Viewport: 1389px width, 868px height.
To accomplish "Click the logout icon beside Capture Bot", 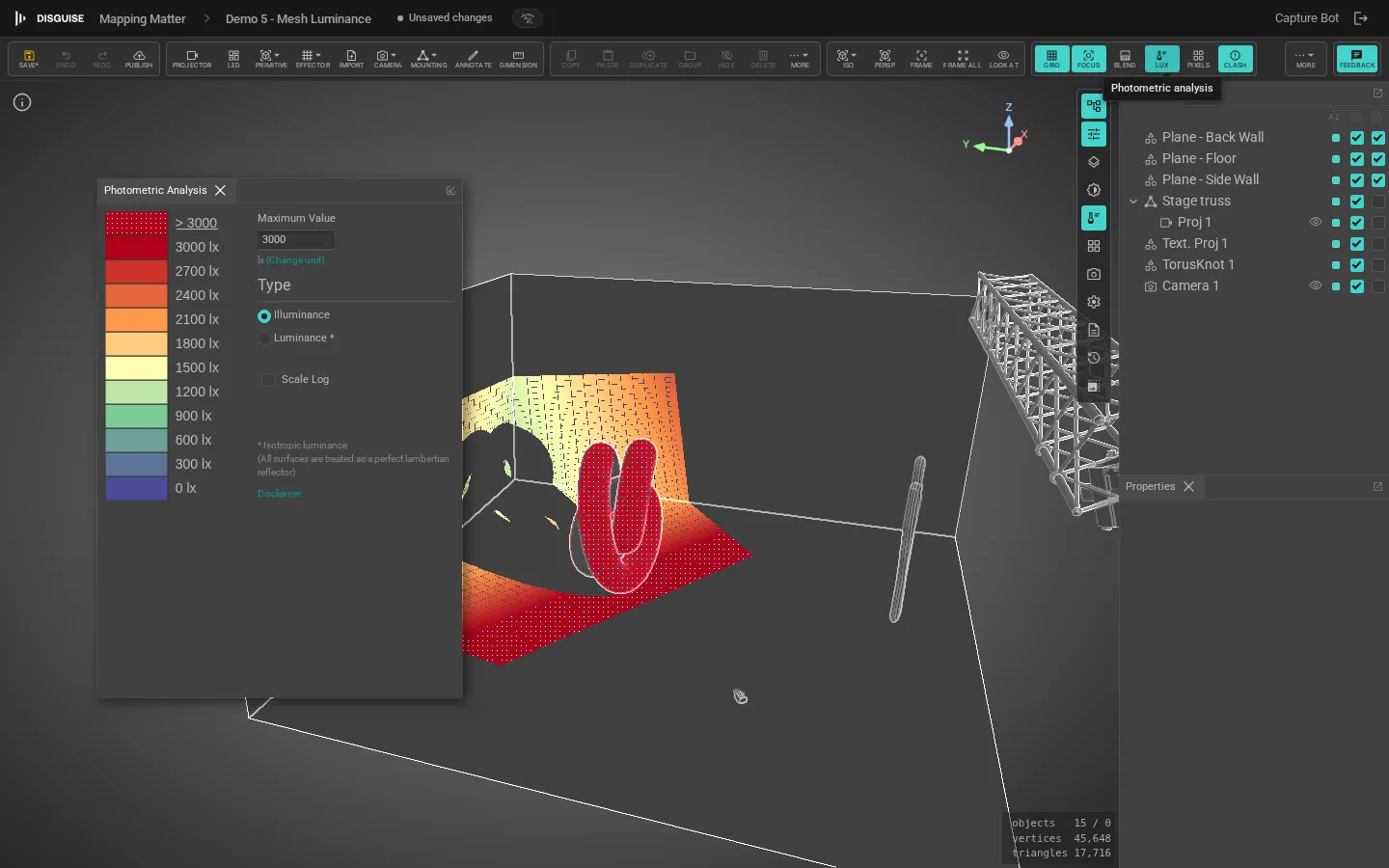I will coord(1361,18).
